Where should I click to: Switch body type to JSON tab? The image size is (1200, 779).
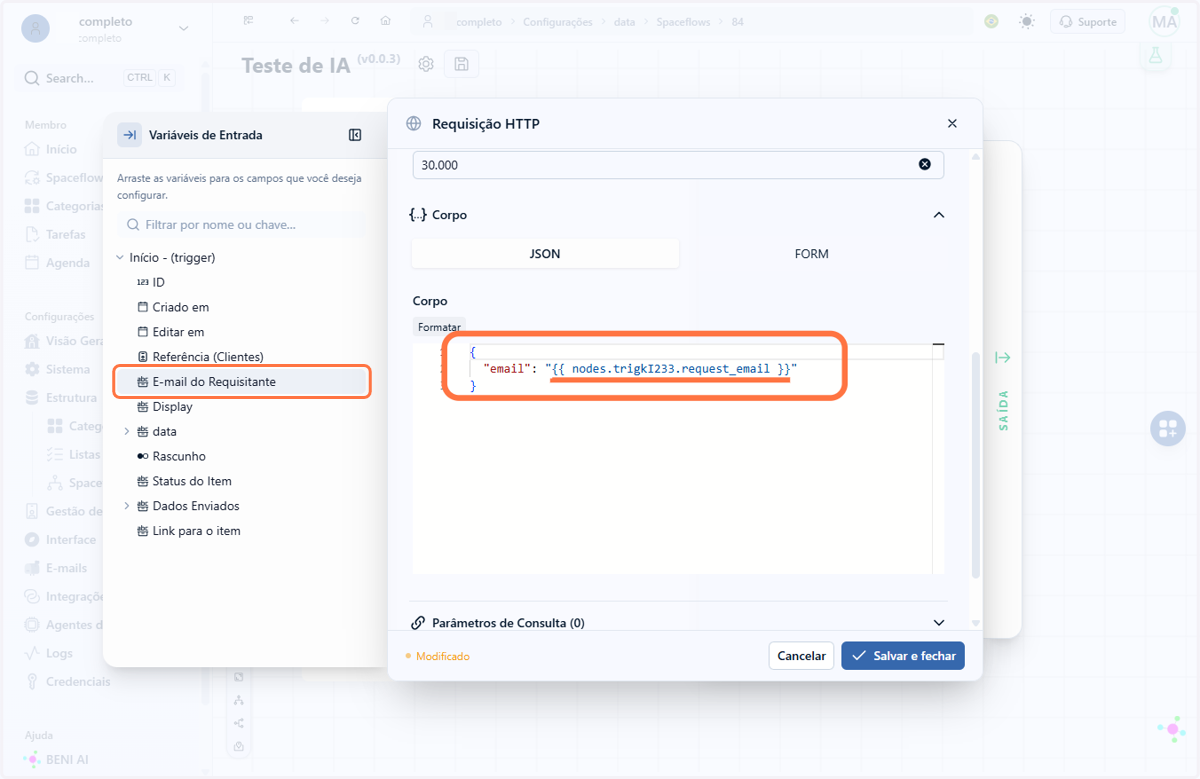pos(545,254)
